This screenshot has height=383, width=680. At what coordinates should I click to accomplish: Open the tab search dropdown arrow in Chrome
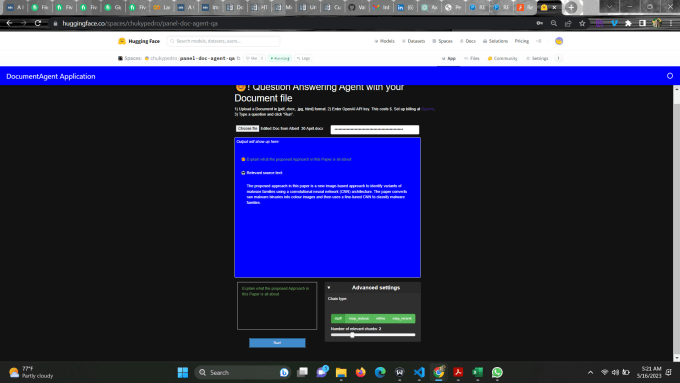609,7
